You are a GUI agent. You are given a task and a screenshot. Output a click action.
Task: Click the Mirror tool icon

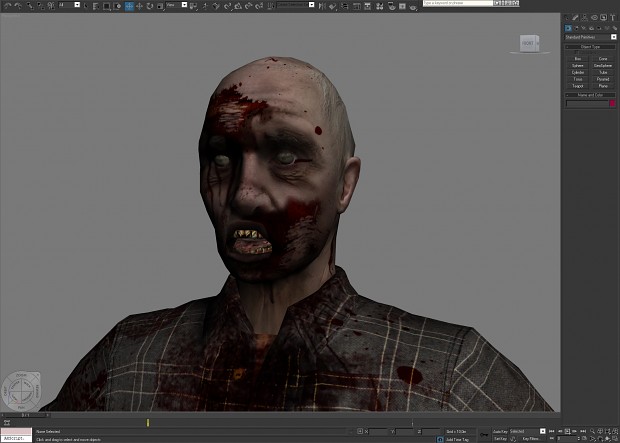tap(322, 6)
